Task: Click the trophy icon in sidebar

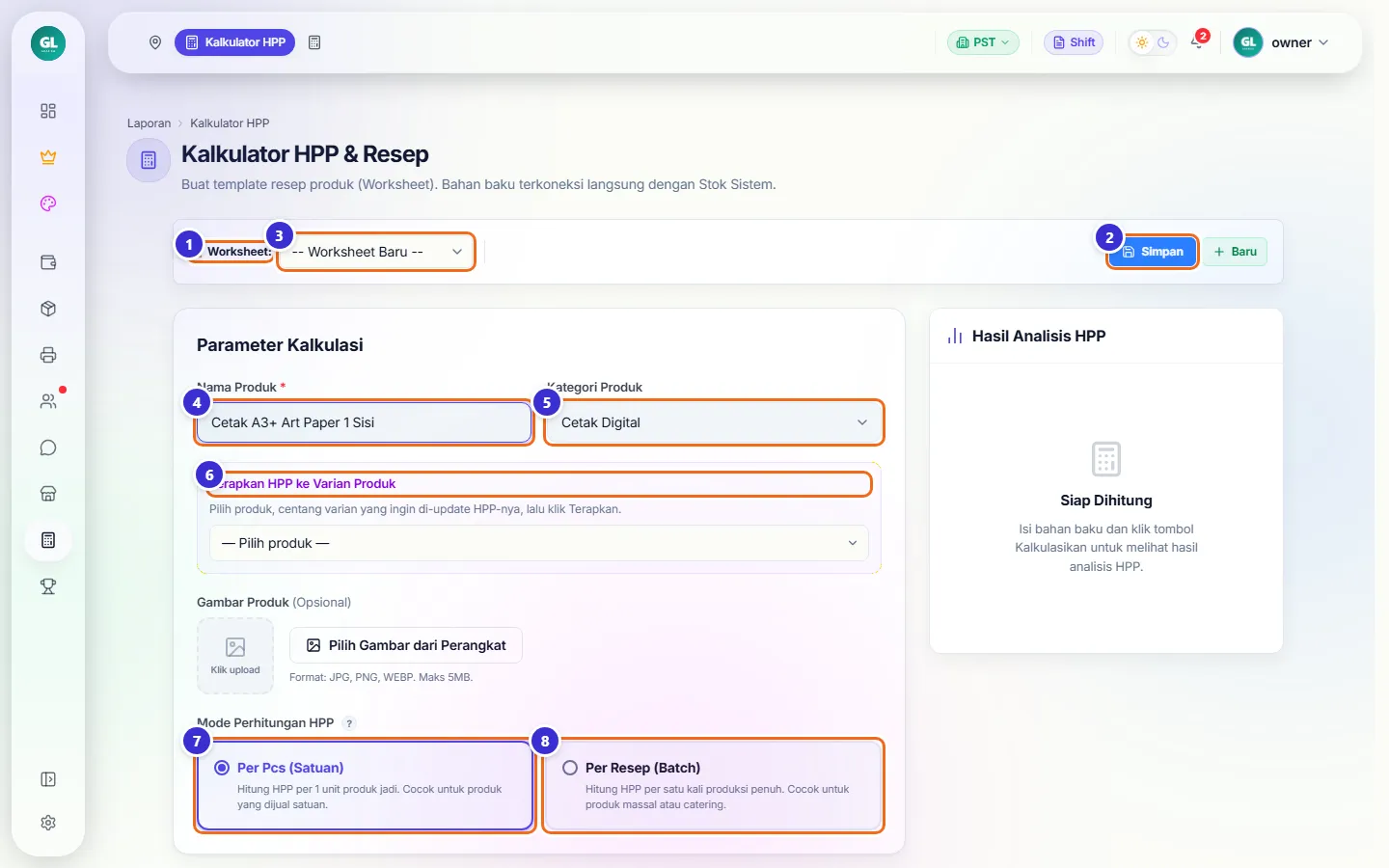Action: click(48, 586)
